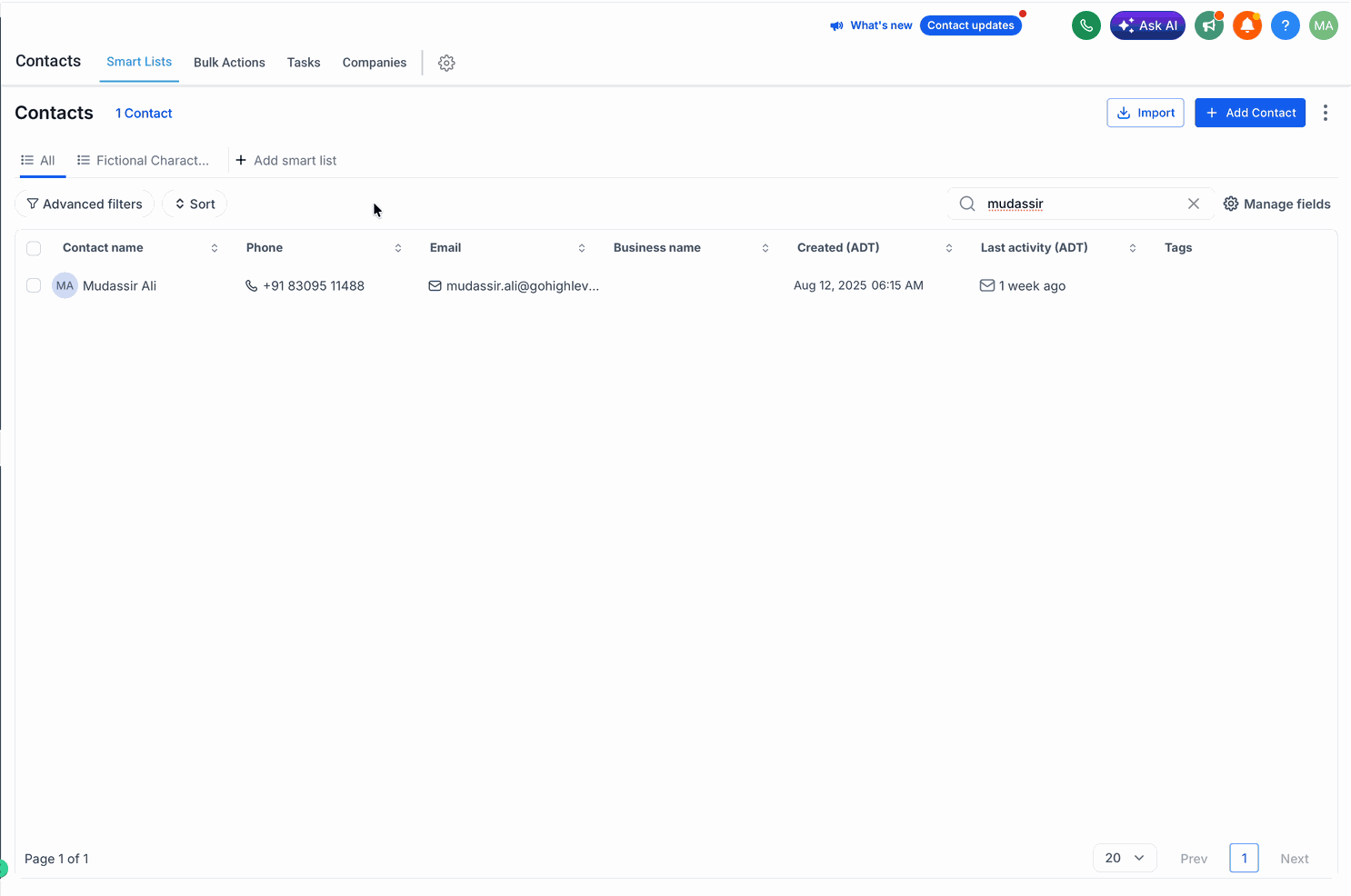Click Add smart list

285,161
